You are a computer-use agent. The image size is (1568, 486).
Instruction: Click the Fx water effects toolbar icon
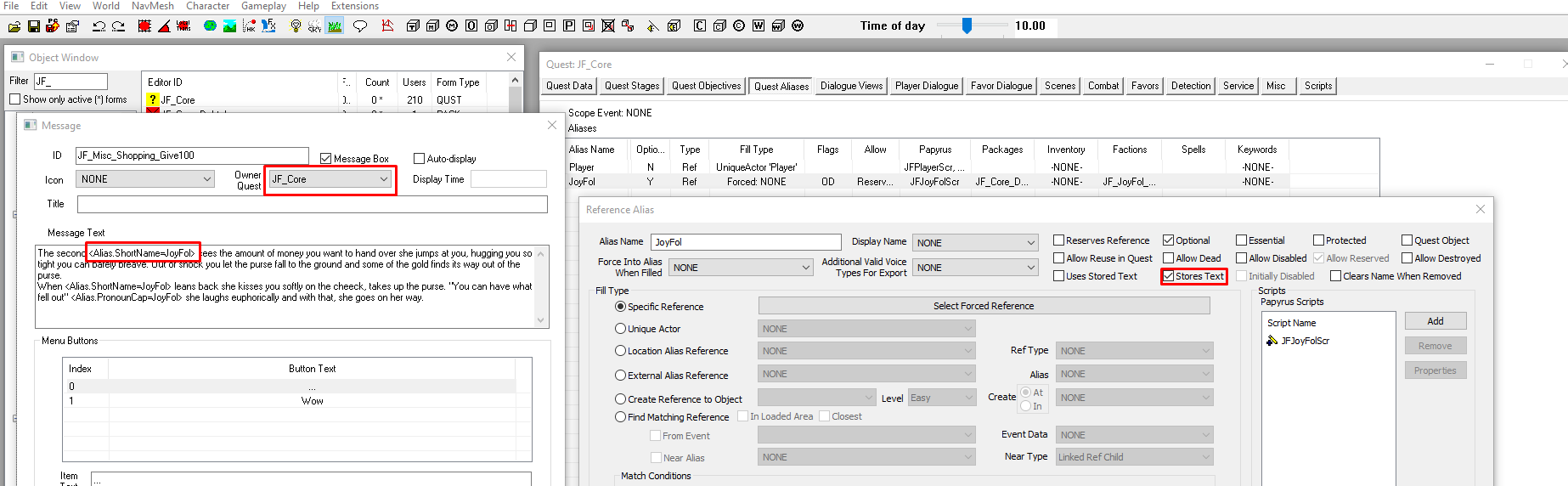pyautogui.click(x=268, y=26)
